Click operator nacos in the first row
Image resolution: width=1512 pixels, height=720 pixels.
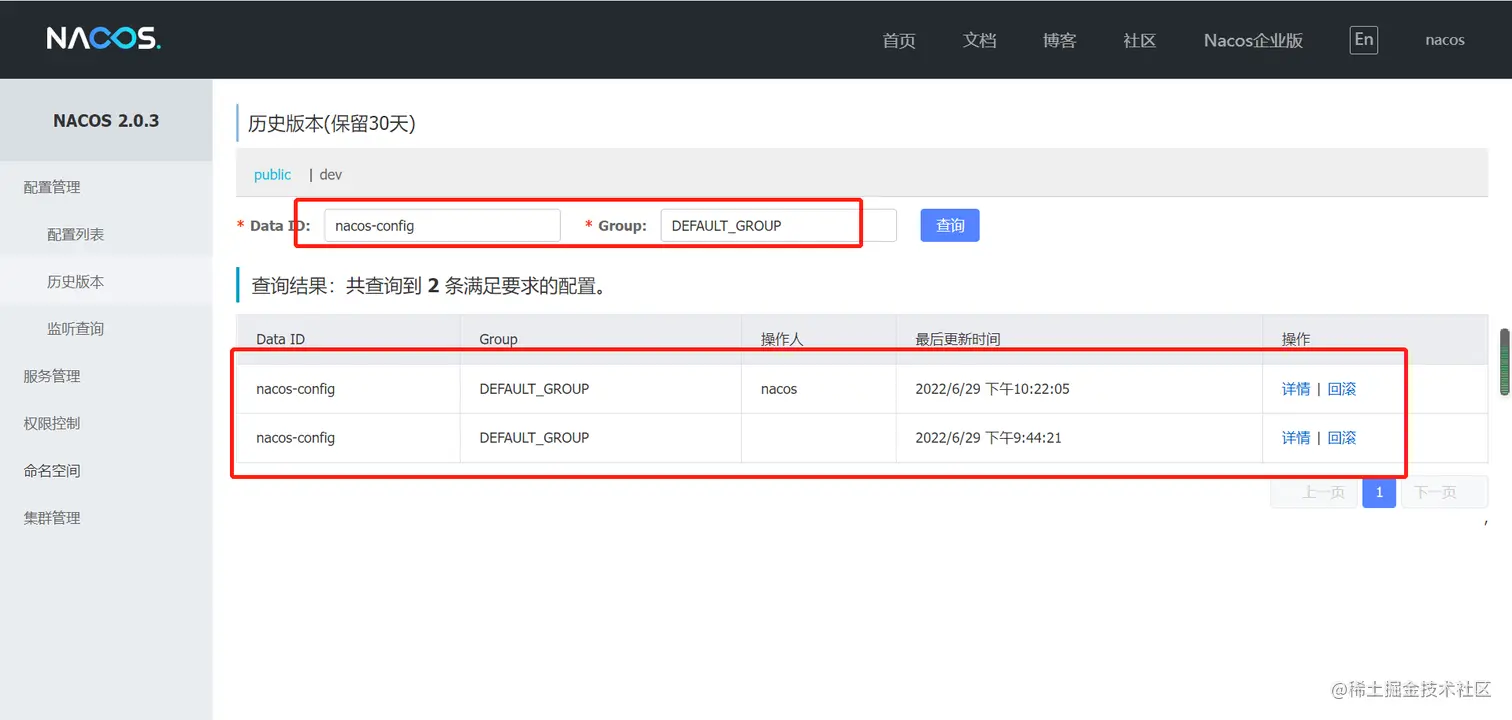[779, 389]
